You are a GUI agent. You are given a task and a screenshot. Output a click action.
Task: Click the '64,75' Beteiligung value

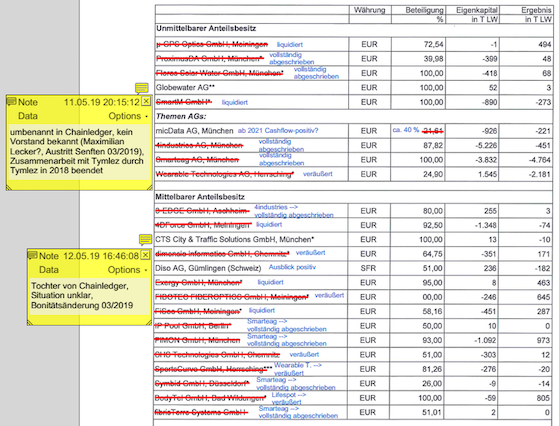tap(432, 254)
